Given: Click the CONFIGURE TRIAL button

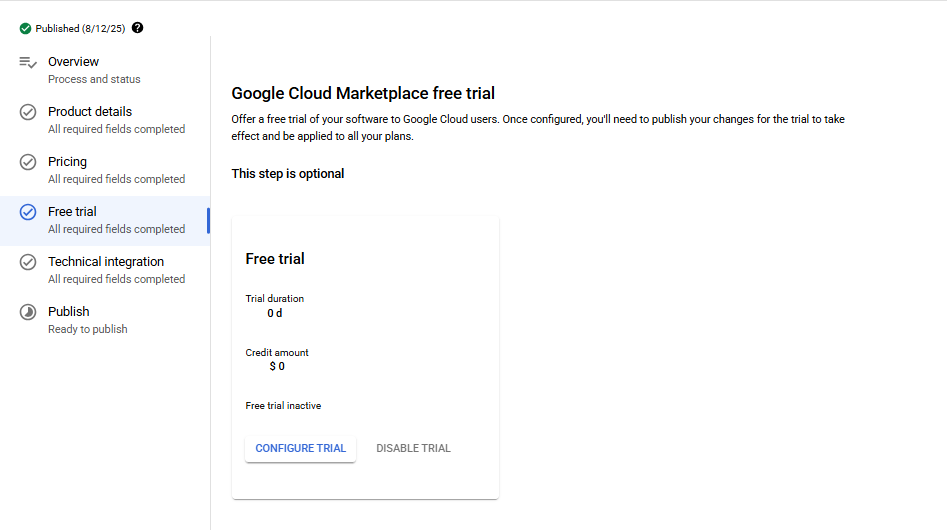Looking at the screenshot, I should tap(300, 449).
